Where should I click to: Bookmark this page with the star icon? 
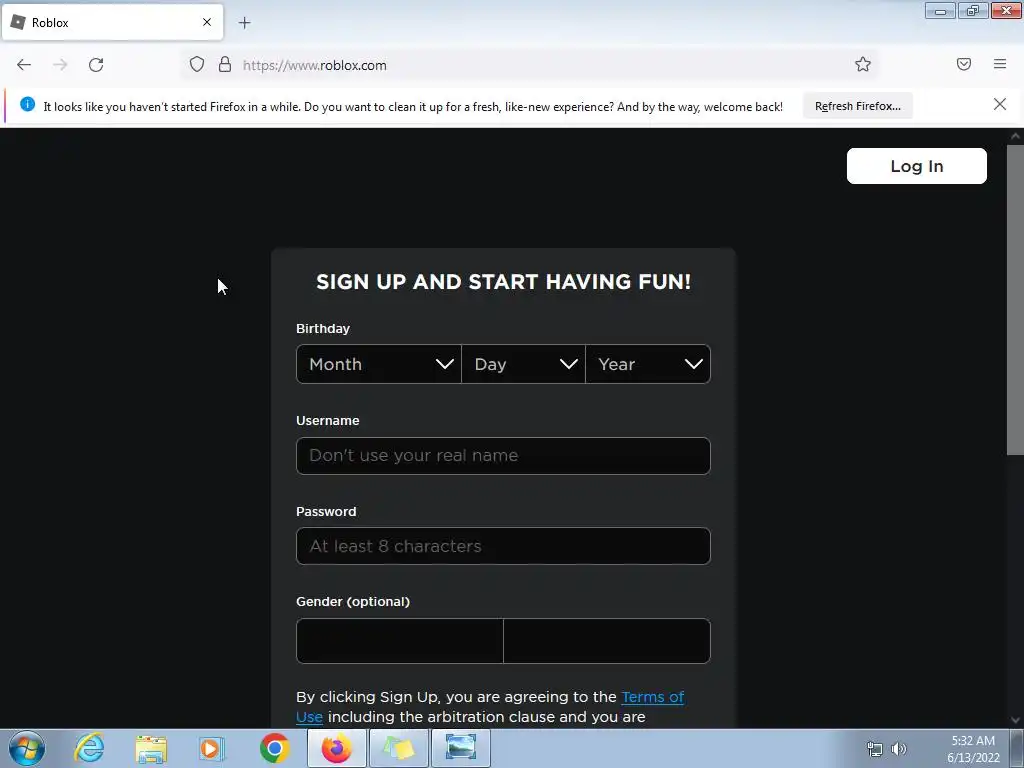[863, 64]
